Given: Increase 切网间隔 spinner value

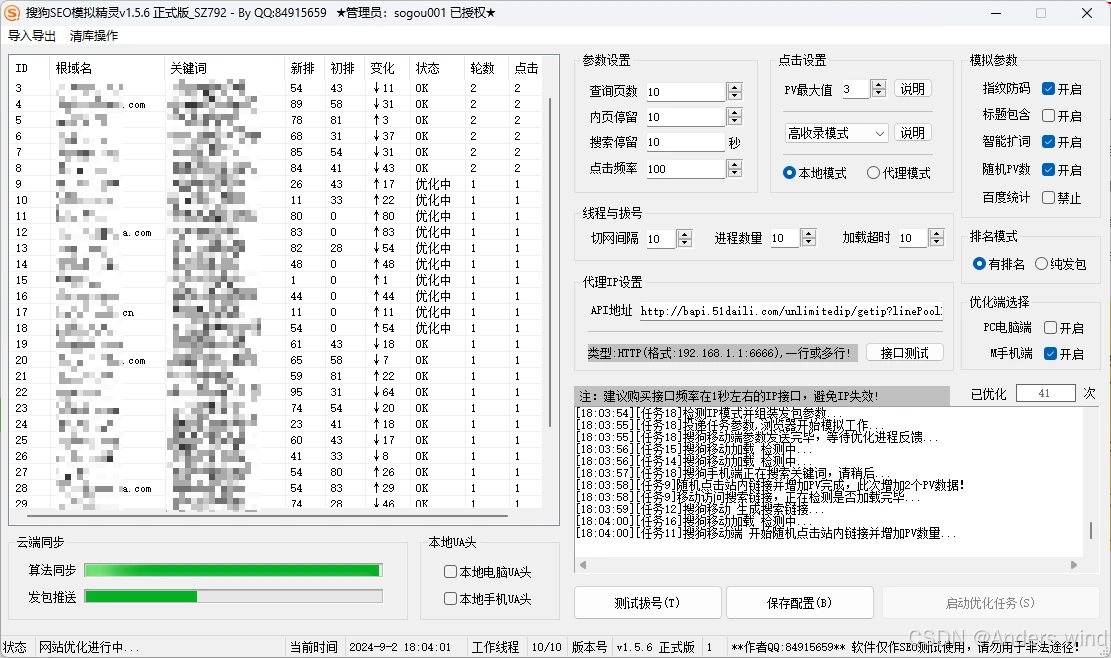Looking at the screenshot, I should point(684,234).
